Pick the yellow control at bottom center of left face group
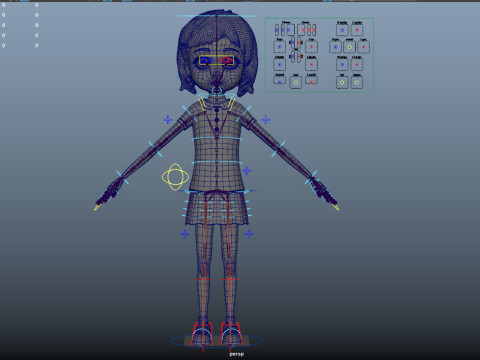This screenshot has width=480, height=360. (296, 82)
